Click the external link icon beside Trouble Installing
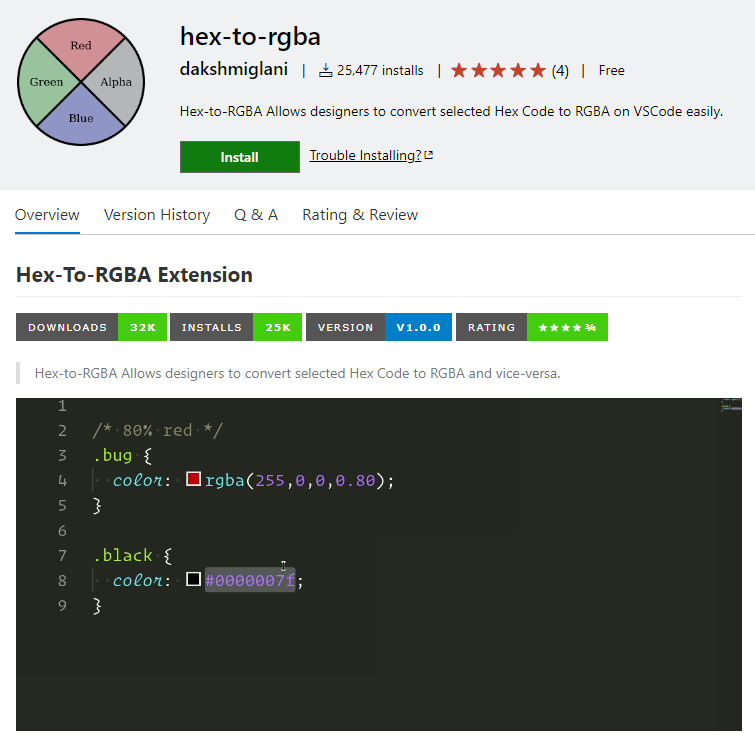This screenshot has height=744, width=755. (x=429, y=155)
